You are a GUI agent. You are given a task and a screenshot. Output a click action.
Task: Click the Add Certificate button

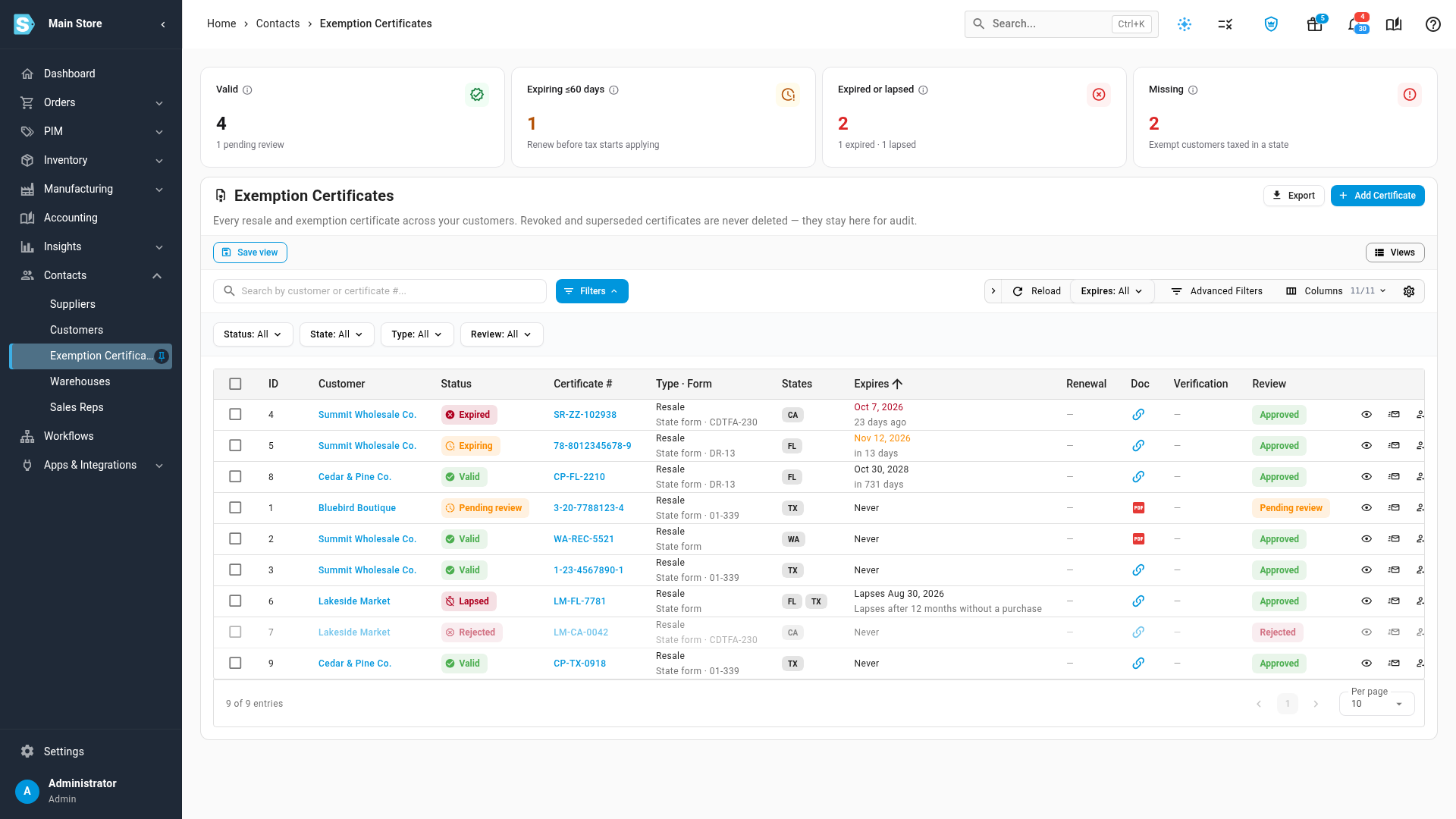click(1377, 196)
